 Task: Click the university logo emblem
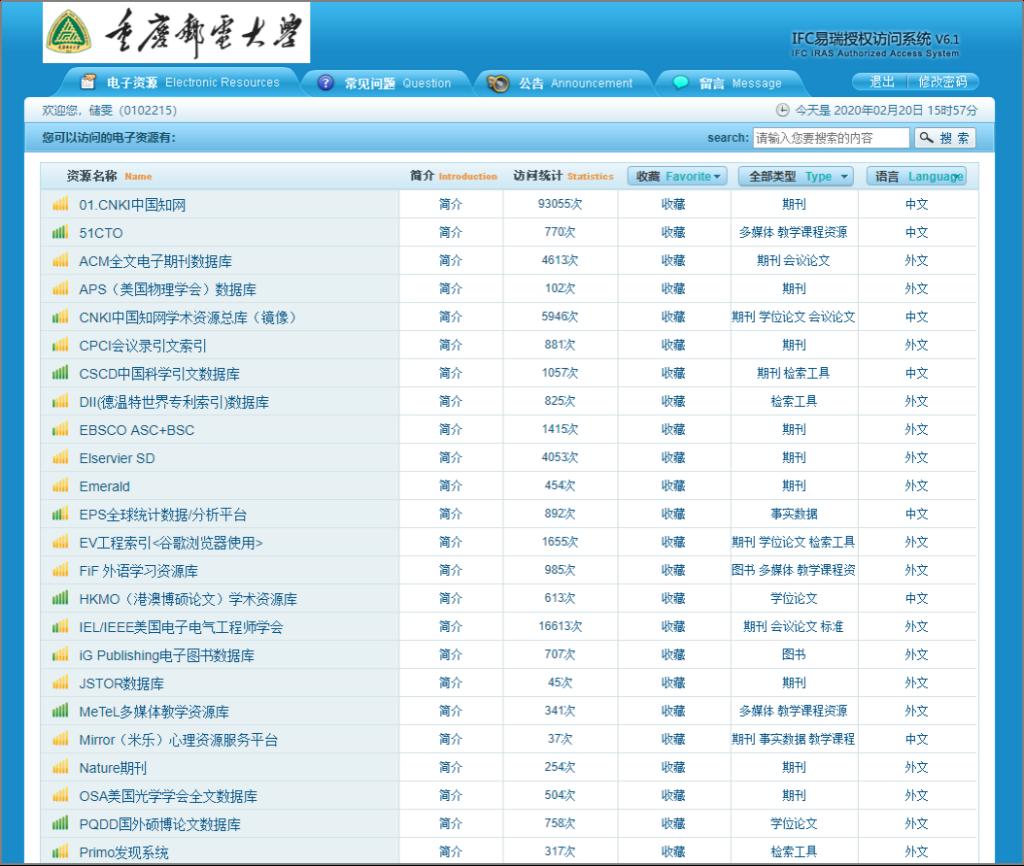click(x=69, y=31)
